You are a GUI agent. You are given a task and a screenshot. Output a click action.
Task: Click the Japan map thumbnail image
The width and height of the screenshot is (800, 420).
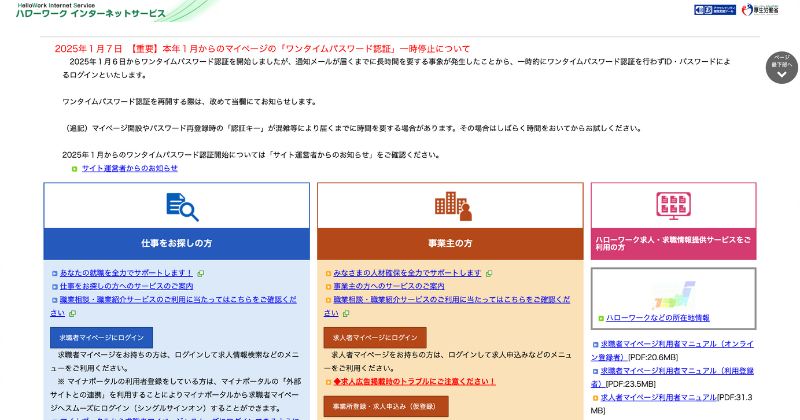coord(673,295)
